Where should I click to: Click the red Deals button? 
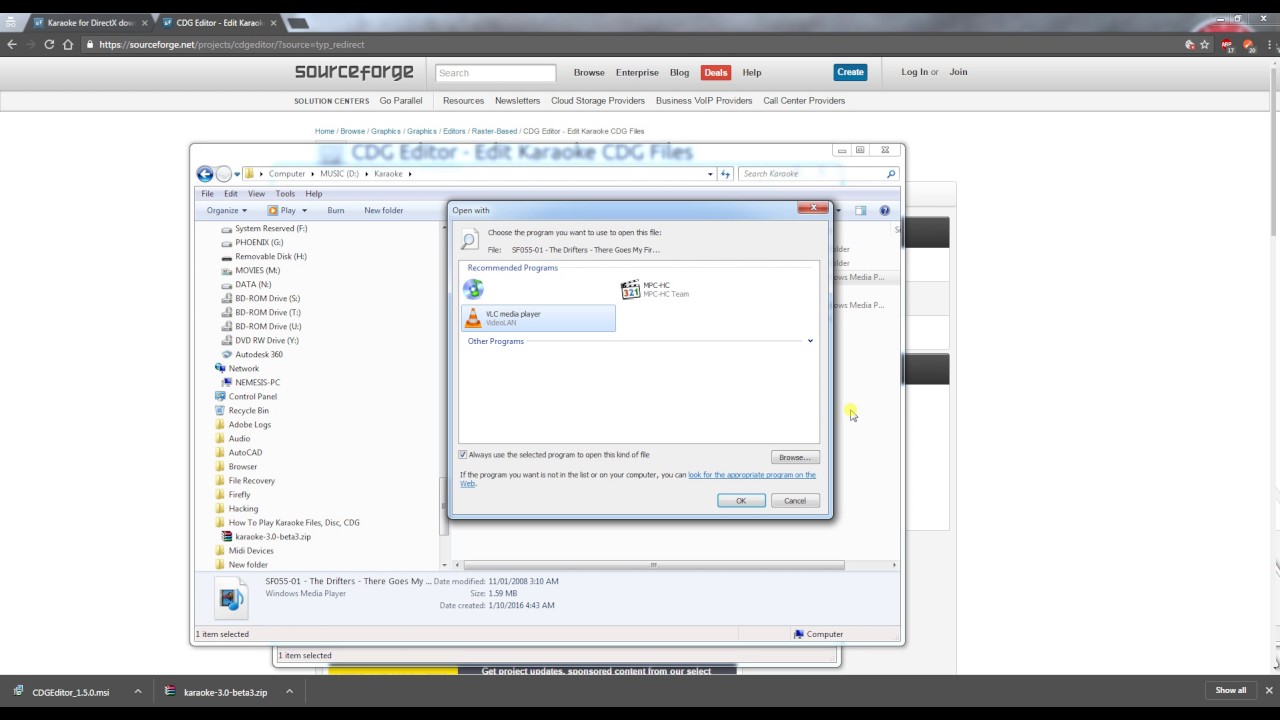[x=716, y=73]
